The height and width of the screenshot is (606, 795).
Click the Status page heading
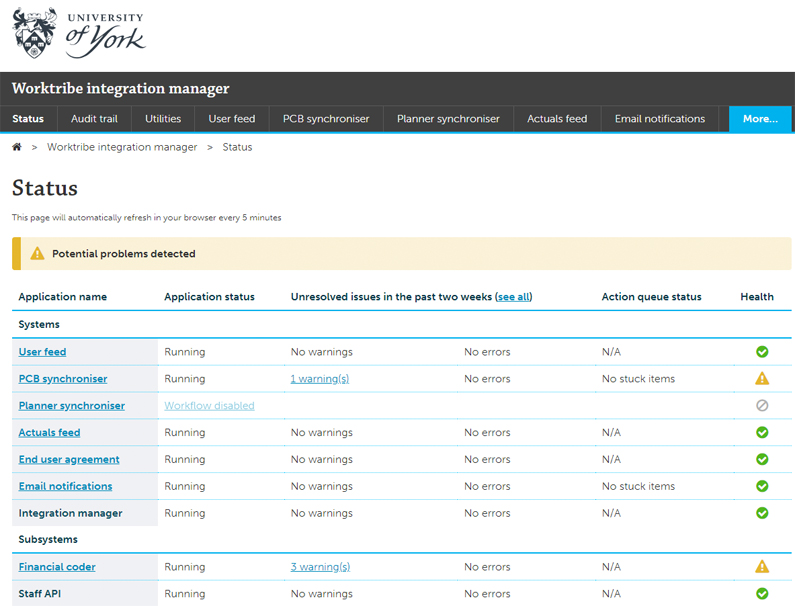tap(45, 188)
